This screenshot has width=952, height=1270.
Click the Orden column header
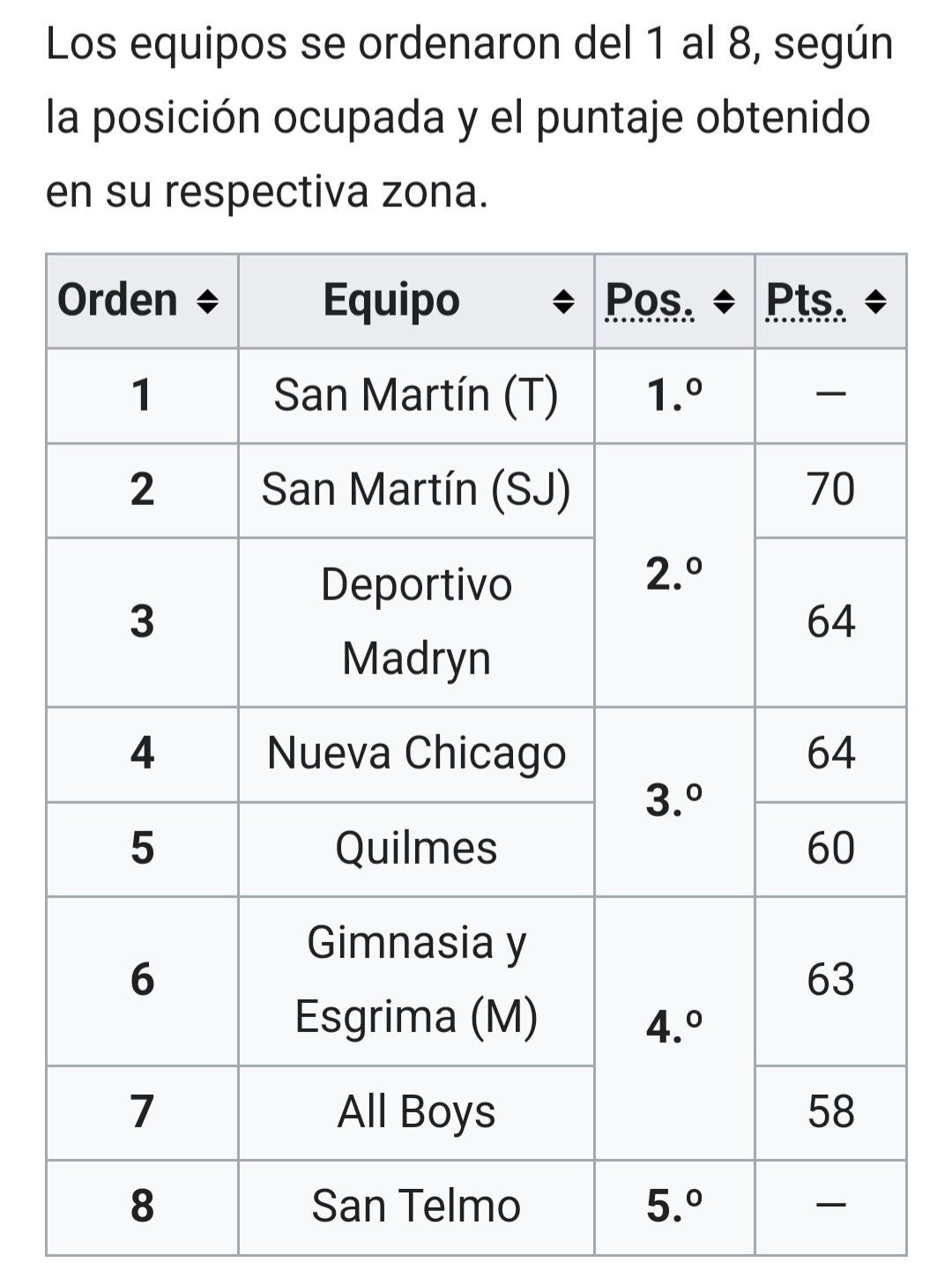[x=142, y=301]
